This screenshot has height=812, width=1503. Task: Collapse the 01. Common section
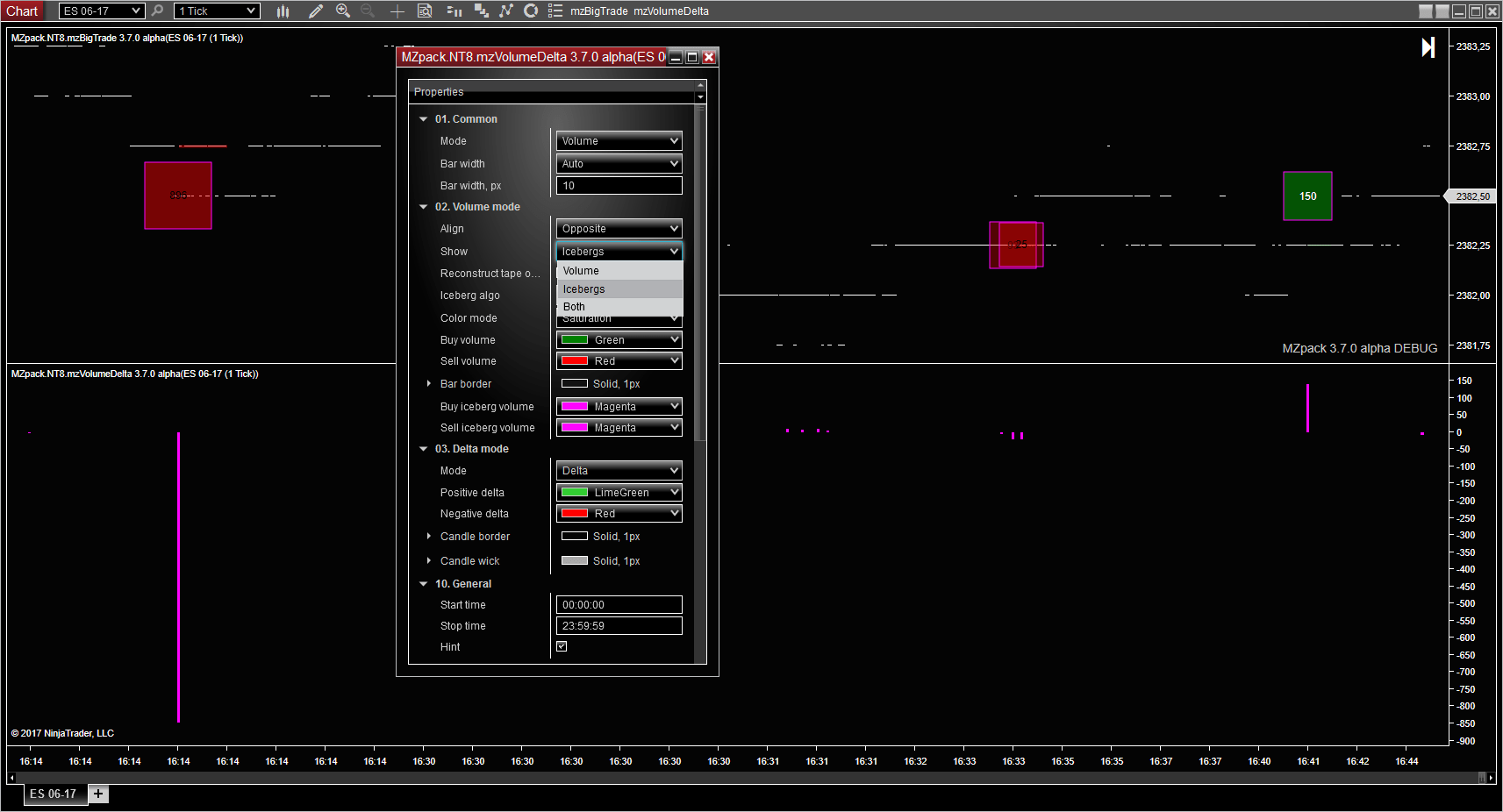tap(423, 119)
